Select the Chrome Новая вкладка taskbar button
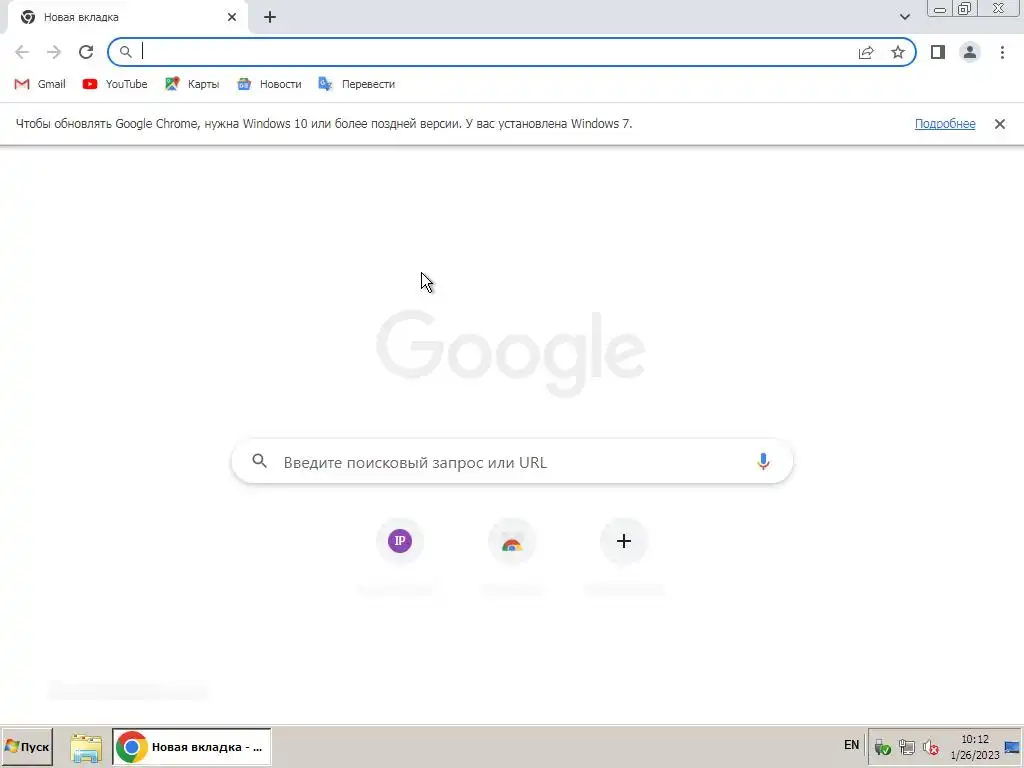Image resolution: width=1024 pixels, height=768 pixels. (x=191, y=747)
